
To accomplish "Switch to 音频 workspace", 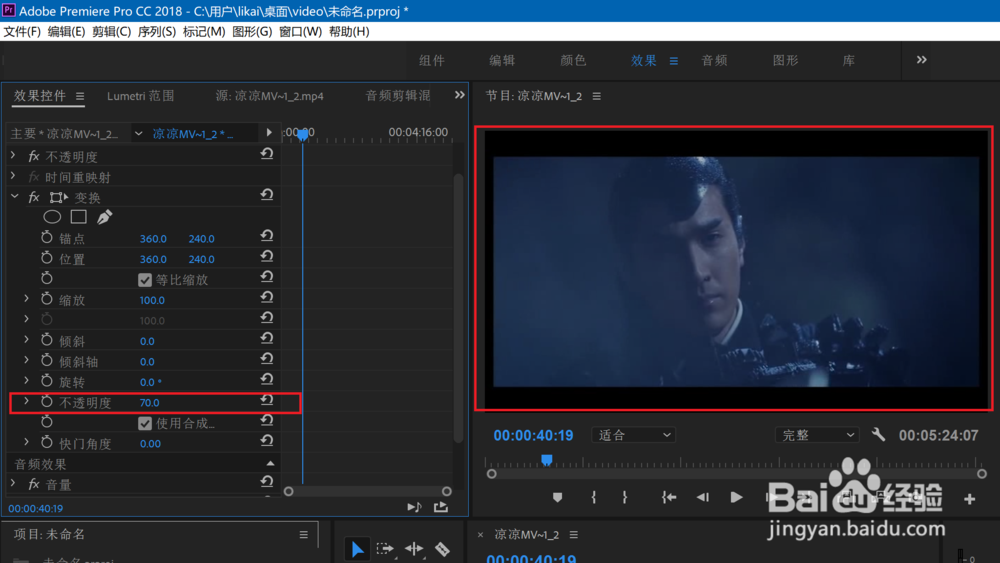I will click(714, 61).
